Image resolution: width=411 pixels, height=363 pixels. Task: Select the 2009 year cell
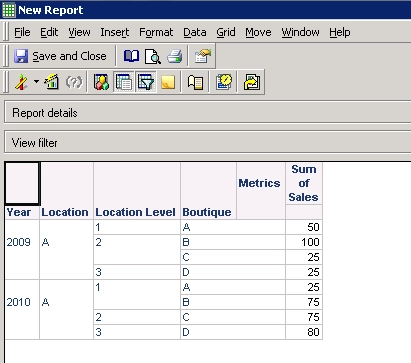pyautogui.click(x=22, y=249)
